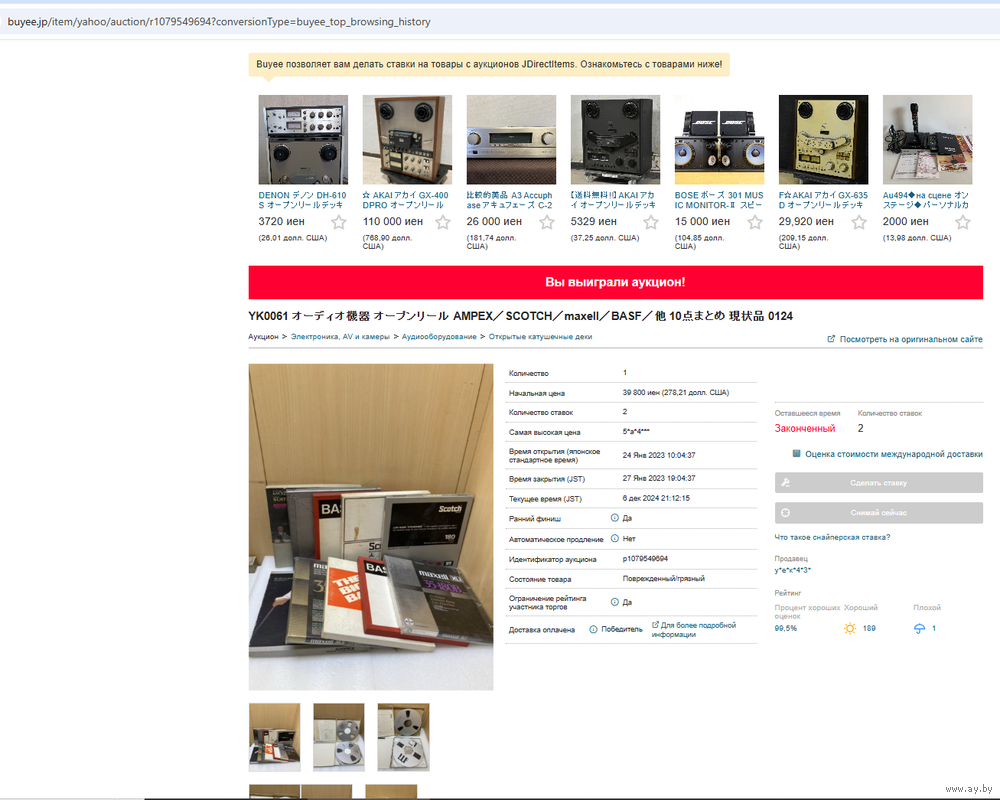Click the large main tape boxes photo
1000x800 pixels.
tap(371, 527)
